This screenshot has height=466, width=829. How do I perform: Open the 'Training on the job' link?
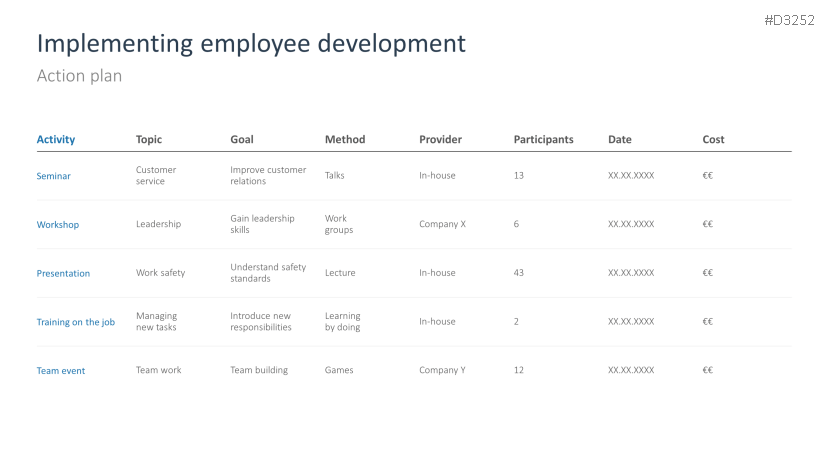pos(76,322)
